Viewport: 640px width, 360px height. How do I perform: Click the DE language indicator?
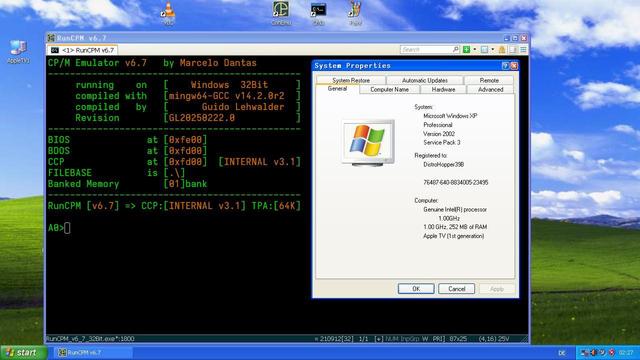pos(562,353)
